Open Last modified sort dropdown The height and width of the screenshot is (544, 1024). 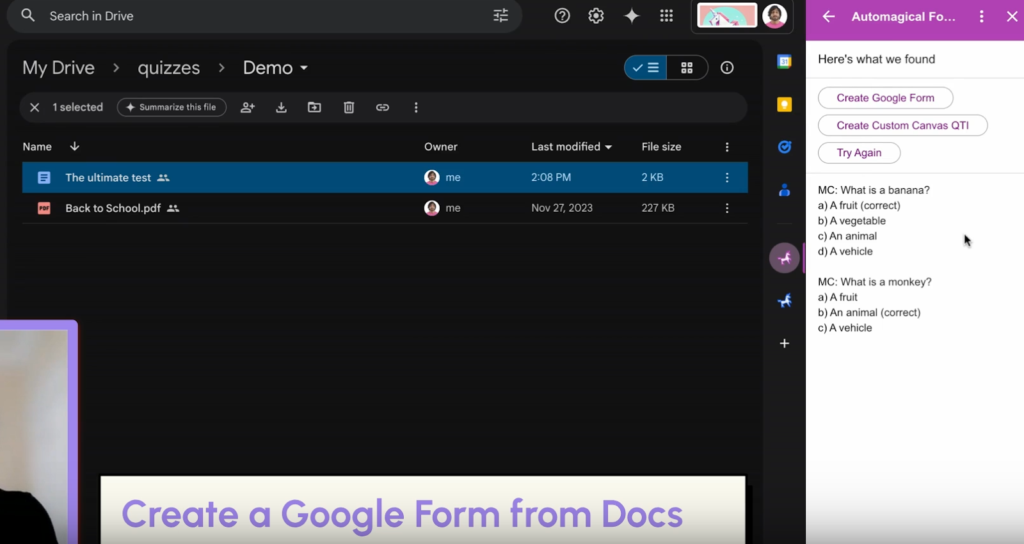click(571, 146)
